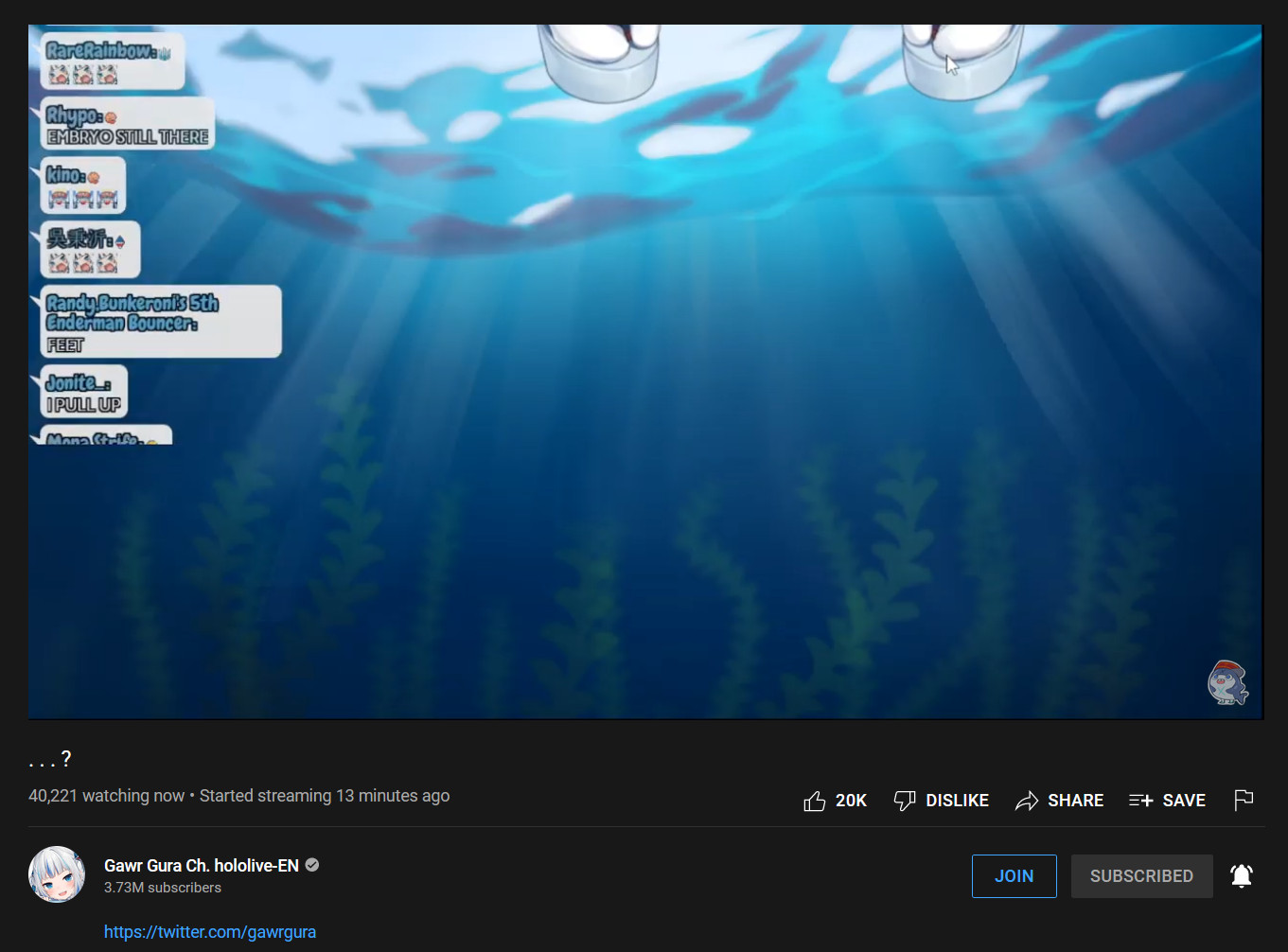Join the channel membership
The height and width of the screenshot is (952, 1288).
[1015, 876]
